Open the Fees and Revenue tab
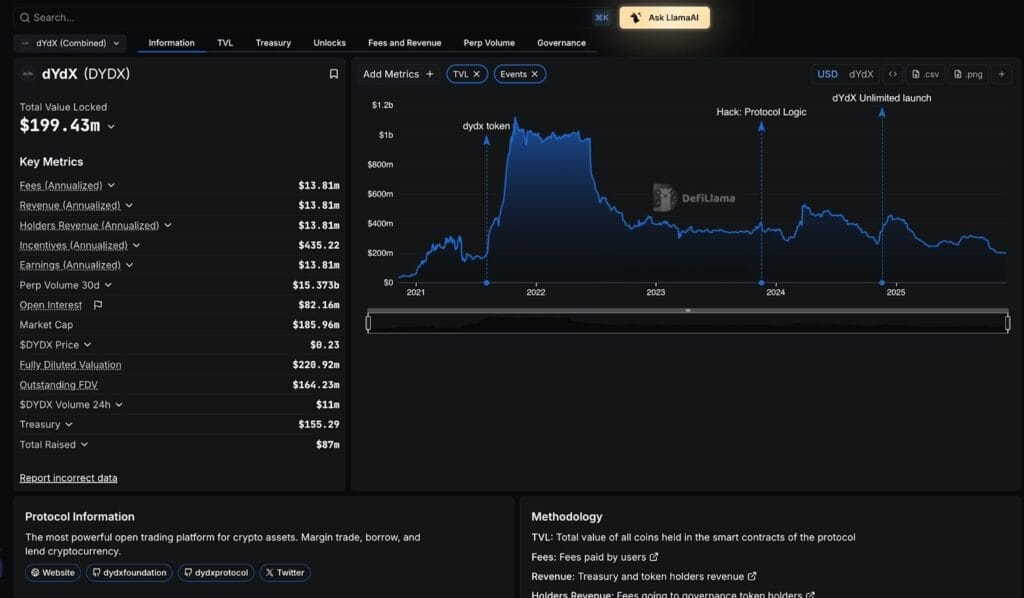This screenshot has height=598, width=1024. pos(404,43)
